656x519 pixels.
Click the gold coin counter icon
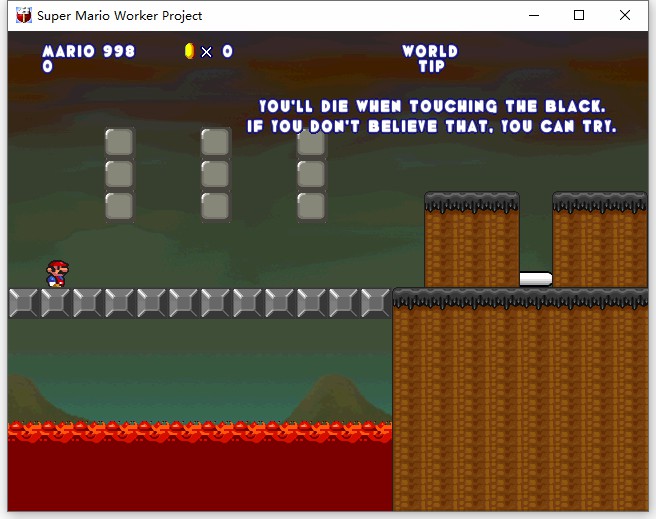190,51
